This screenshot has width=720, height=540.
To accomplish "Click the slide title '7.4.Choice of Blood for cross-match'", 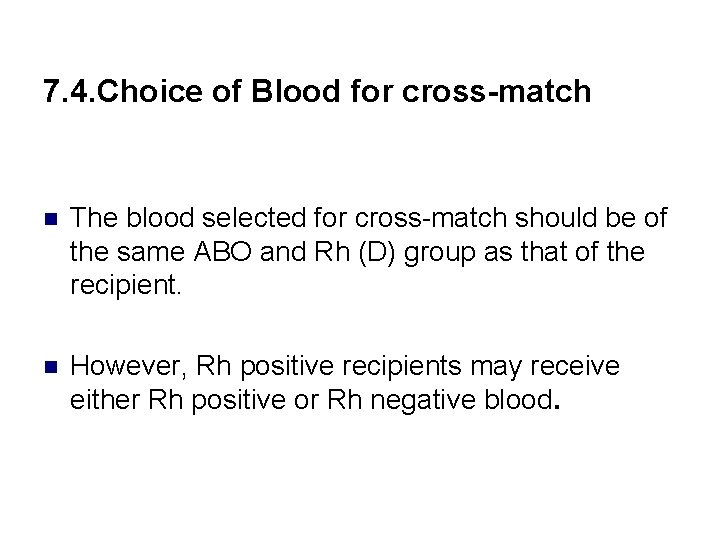I will [317, 90].
